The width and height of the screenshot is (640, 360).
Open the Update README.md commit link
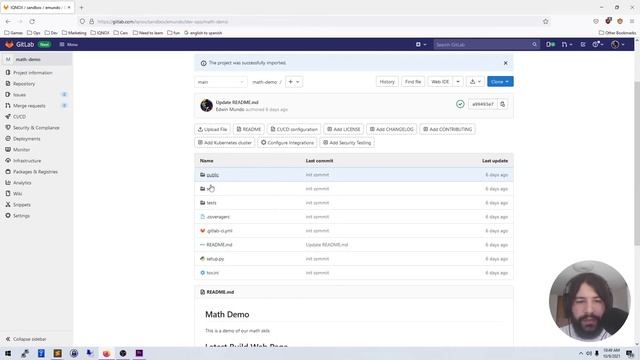point(237,102)
